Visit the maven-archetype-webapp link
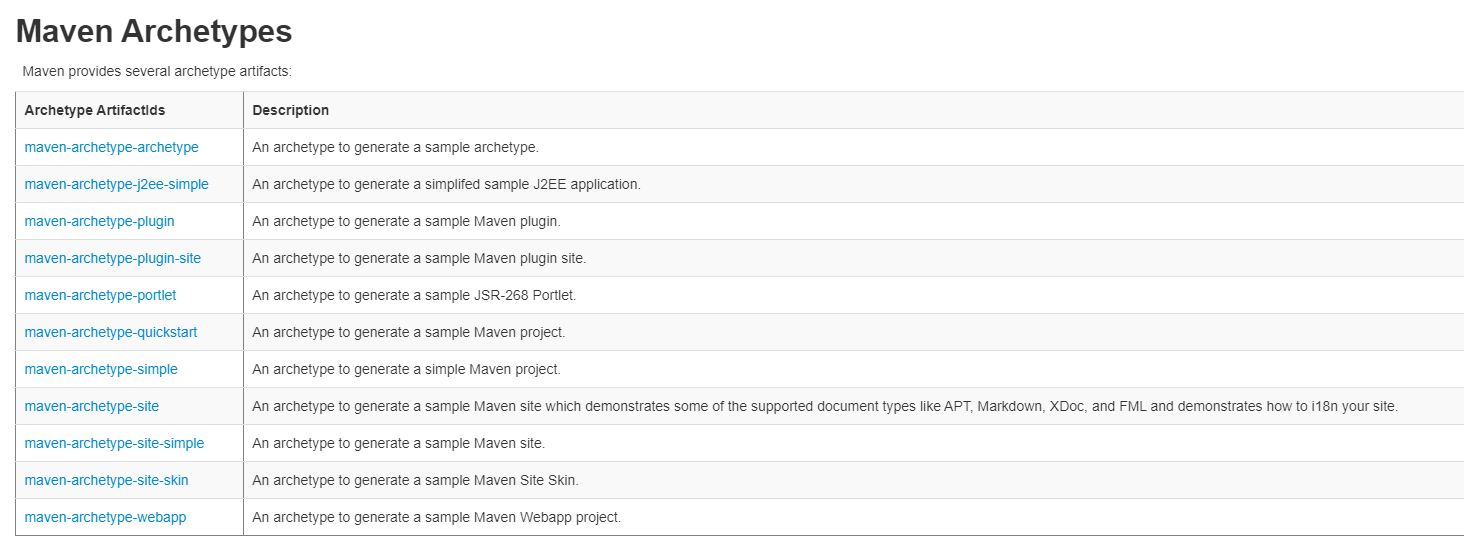The width and height of the screenshot is (1464, 546). coord(105,517)
